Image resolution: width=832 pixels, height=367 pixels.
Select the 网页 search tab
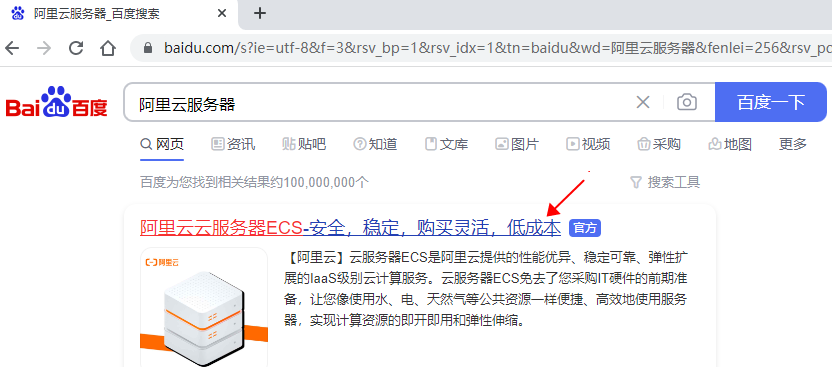click(x=162, y=144)
